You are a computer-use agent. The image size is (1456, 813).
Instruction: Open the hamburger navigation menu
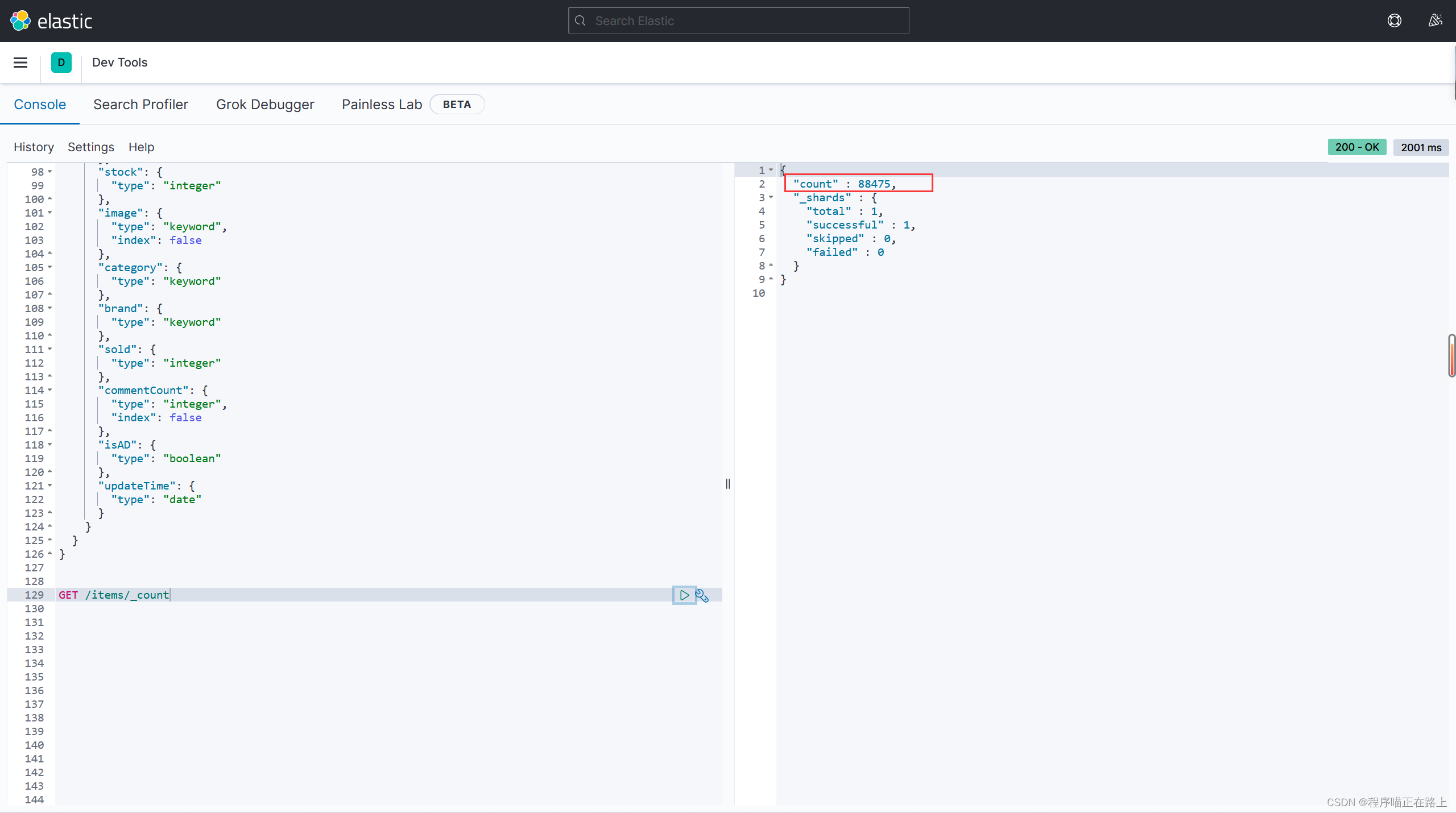click(20, 63)
